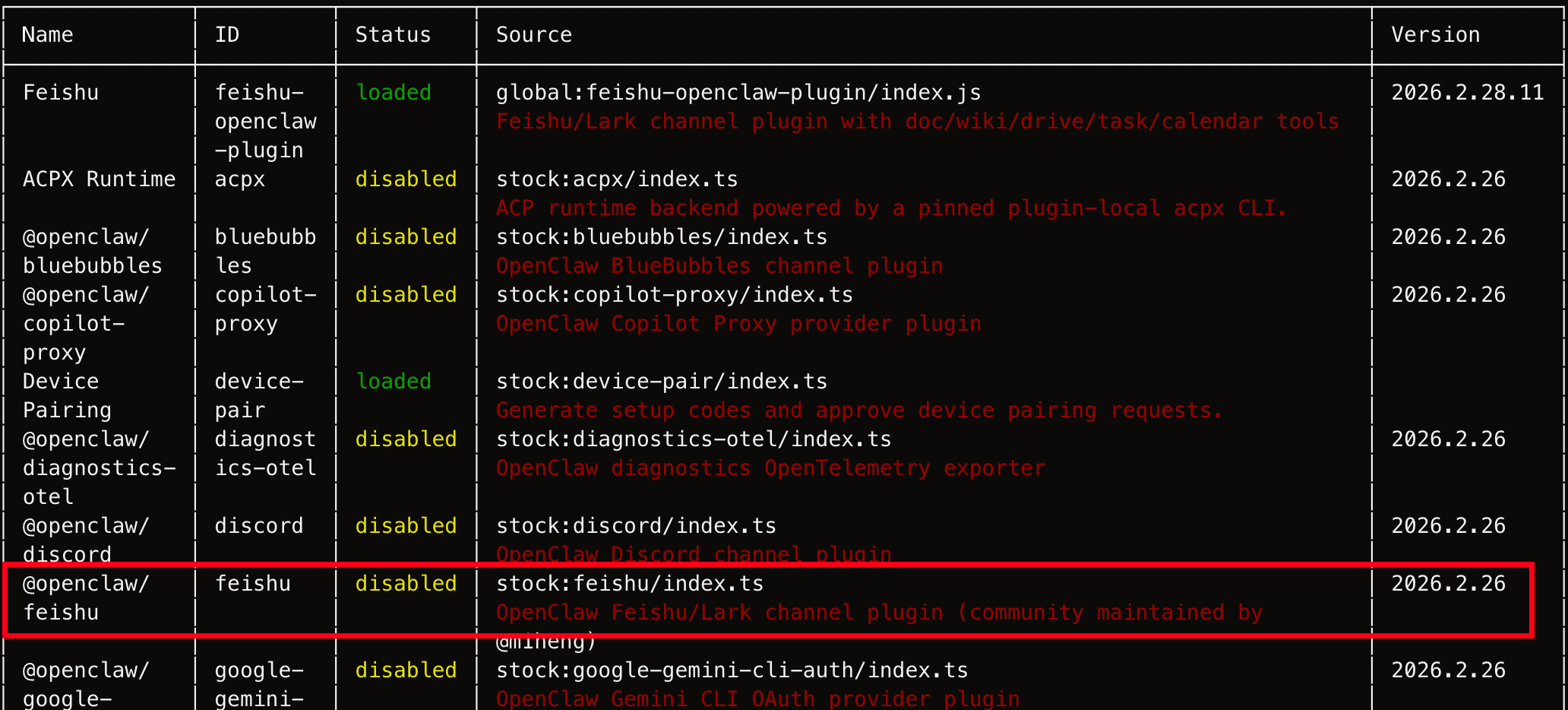Click the ACPX Runtime plugin name
Screen dimensions: 1568x710
(99, 179)
